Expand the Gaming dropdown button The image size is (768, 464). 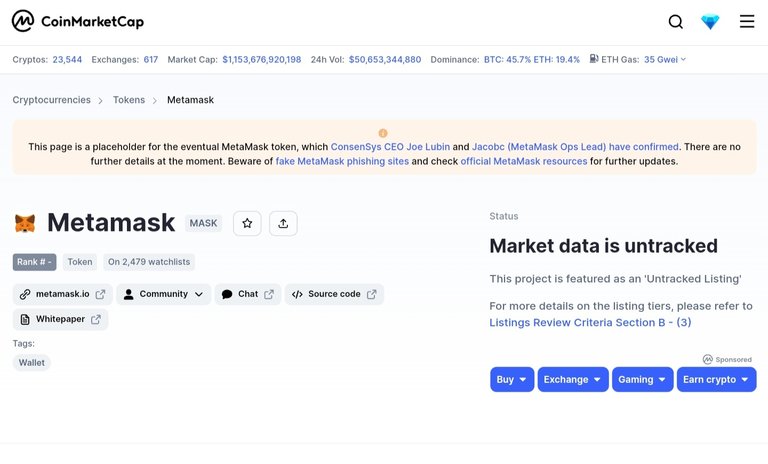pos(642,380)
